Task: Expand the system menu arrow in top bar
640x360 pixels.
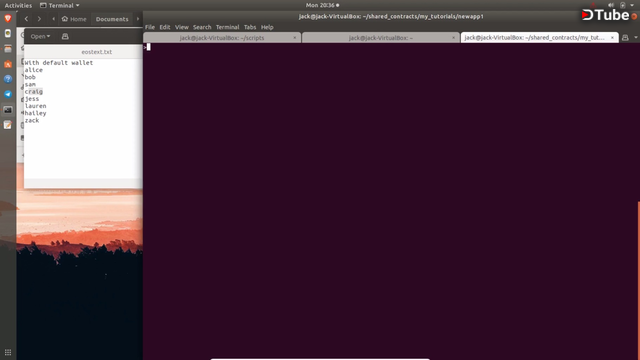Action: click(632, 5)
